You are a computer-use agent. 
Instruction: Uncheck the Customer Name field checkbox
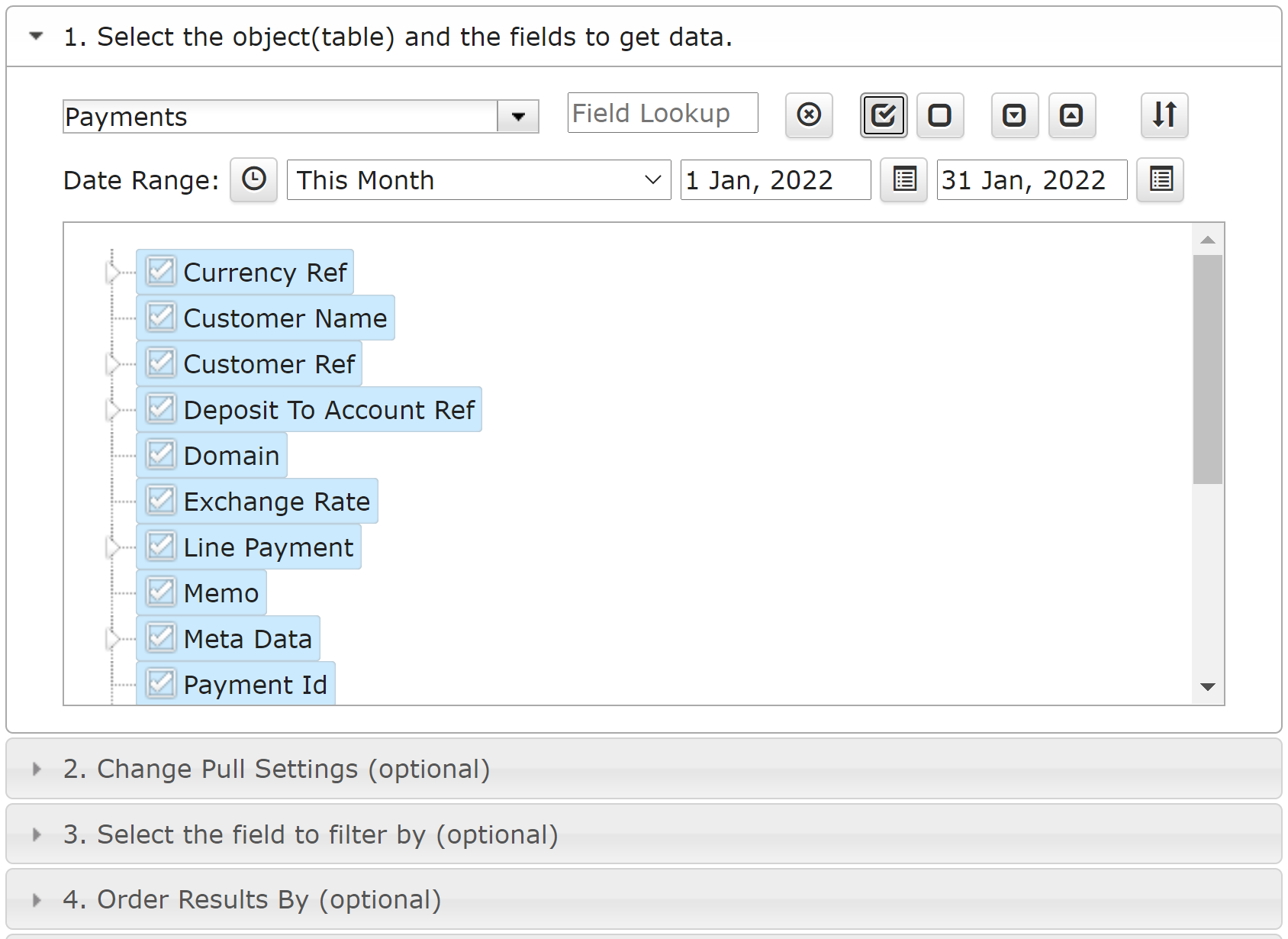(161, 317)
